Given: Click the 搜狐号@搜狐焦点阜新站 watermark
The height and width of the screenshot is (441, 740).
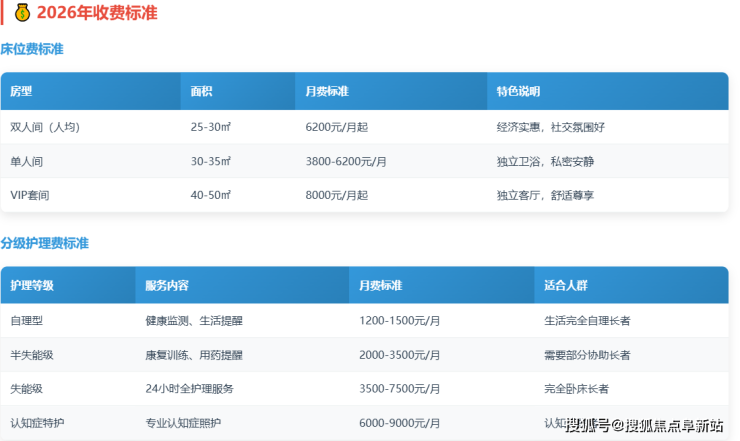Looking at the screenshot, I should (644, 426).
